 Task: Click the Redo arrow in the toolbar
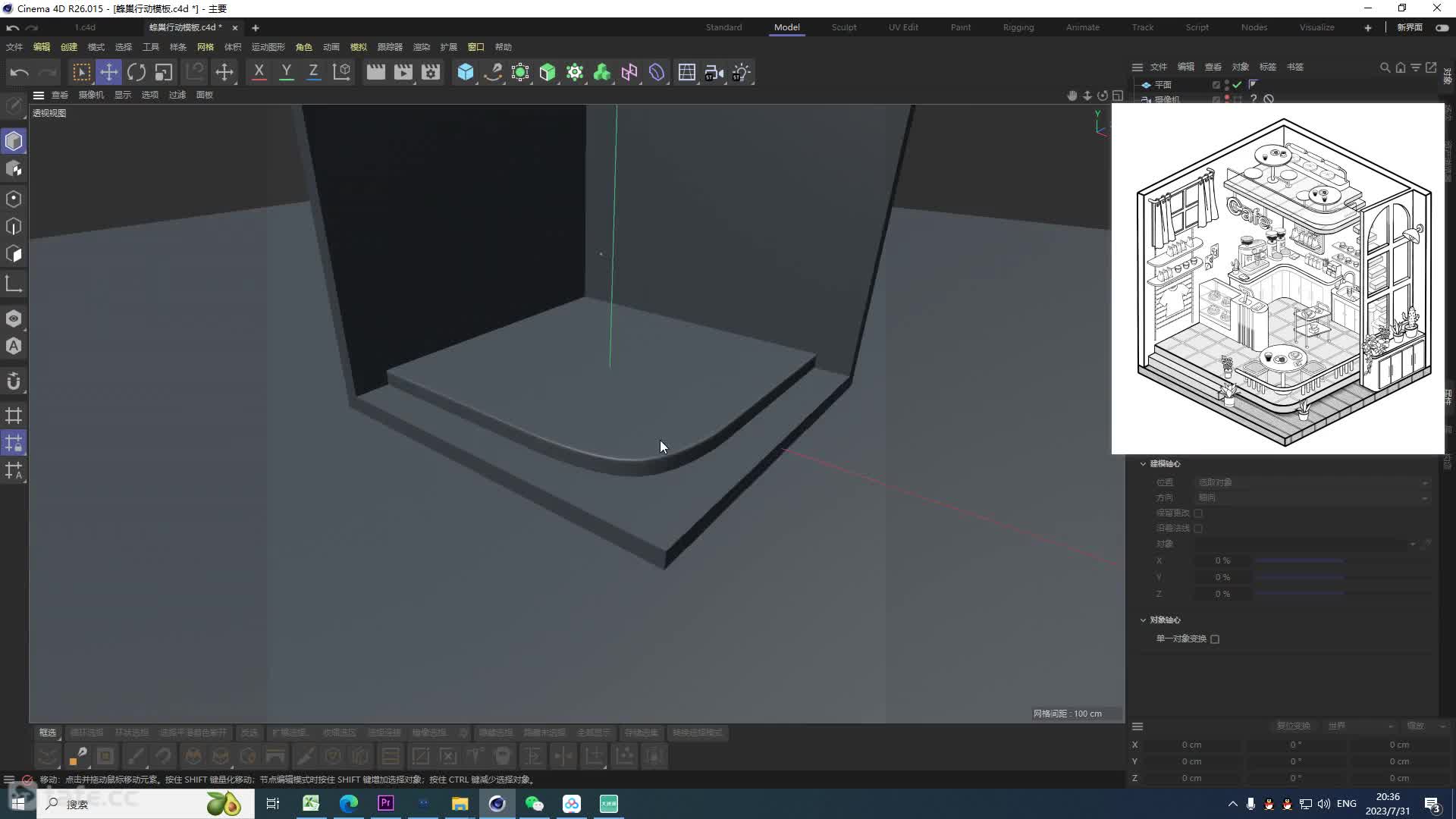pyautogui.click(x=48, y=72)
